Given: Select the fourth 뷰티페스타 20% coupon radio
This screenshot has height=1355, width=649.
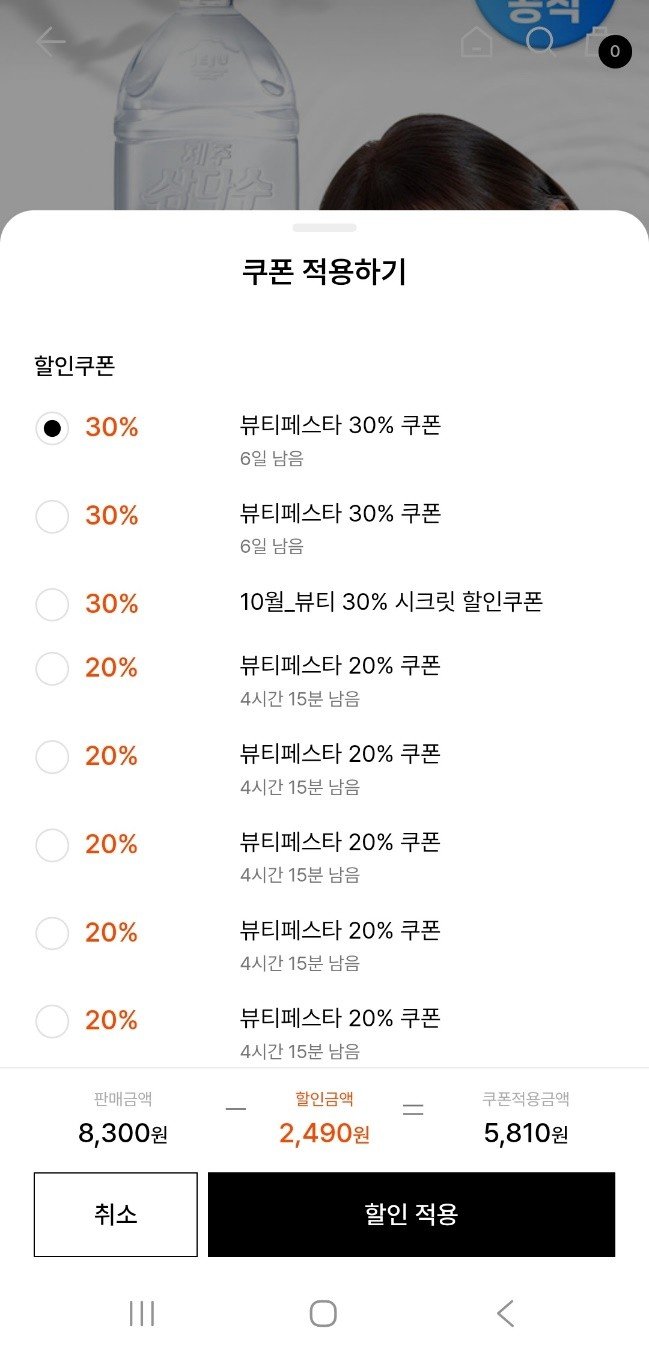Looking at the screenshot, I should pos(52,933).
